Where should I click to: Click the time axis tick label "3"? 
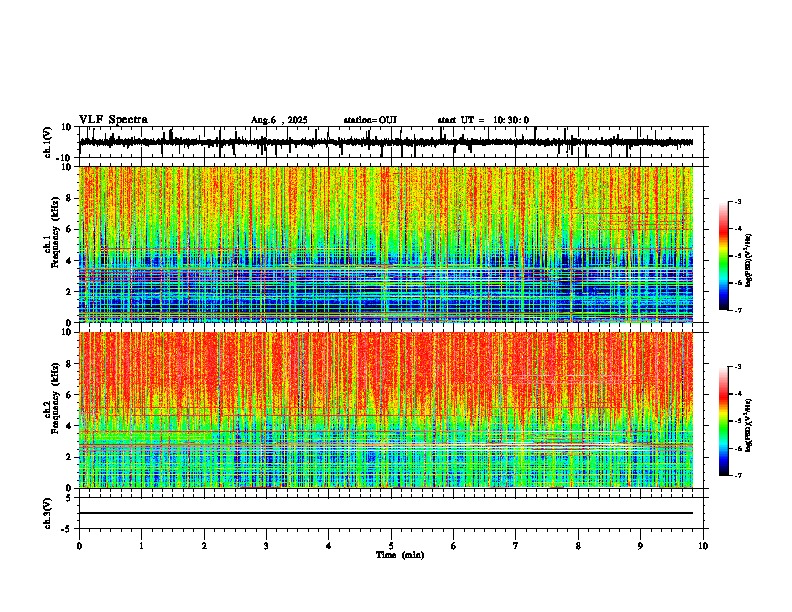(266, 546)
